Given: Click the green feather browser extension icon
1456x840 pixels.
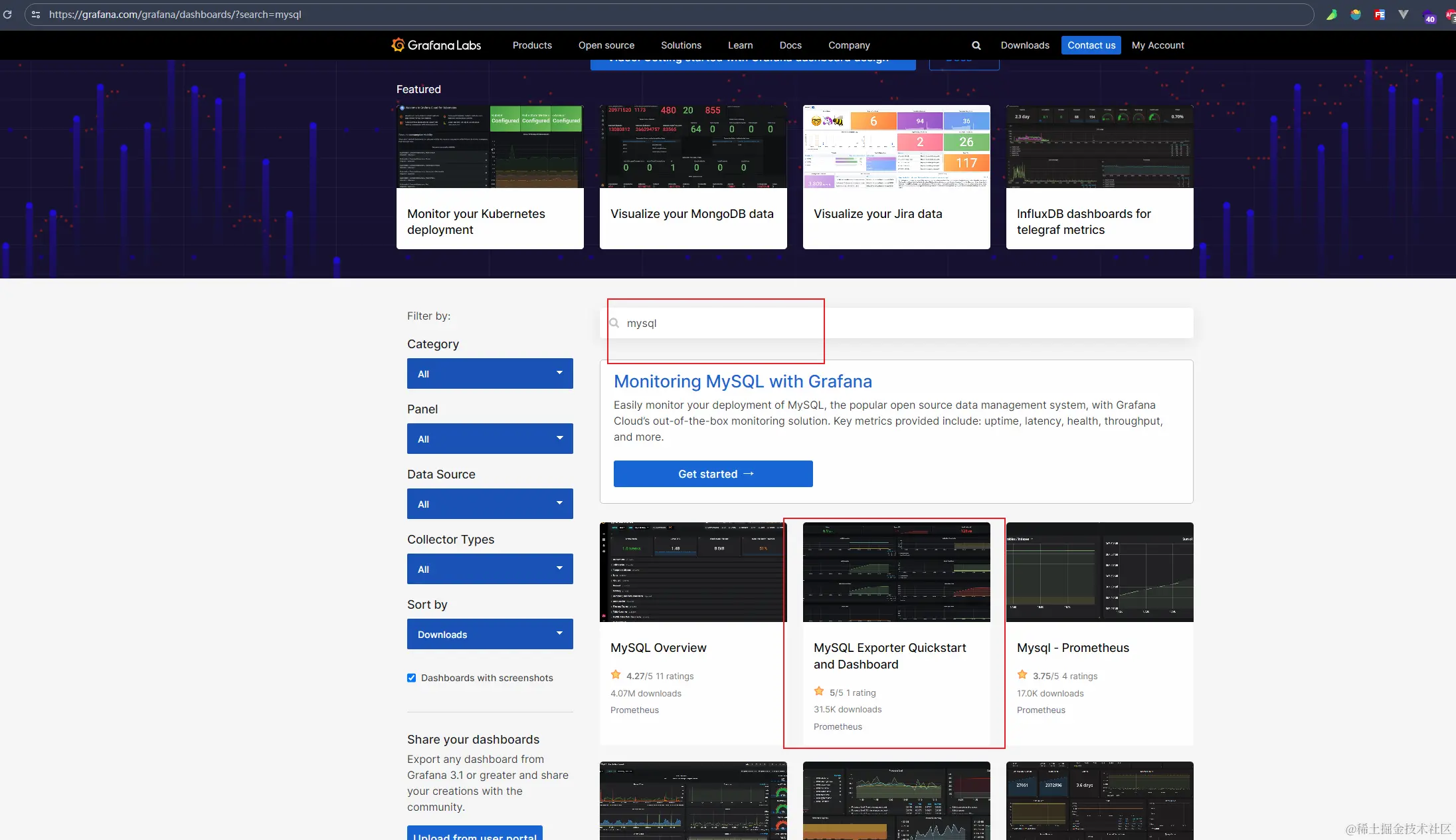Looking at the screenshot, I should [x=1331, y=15].
